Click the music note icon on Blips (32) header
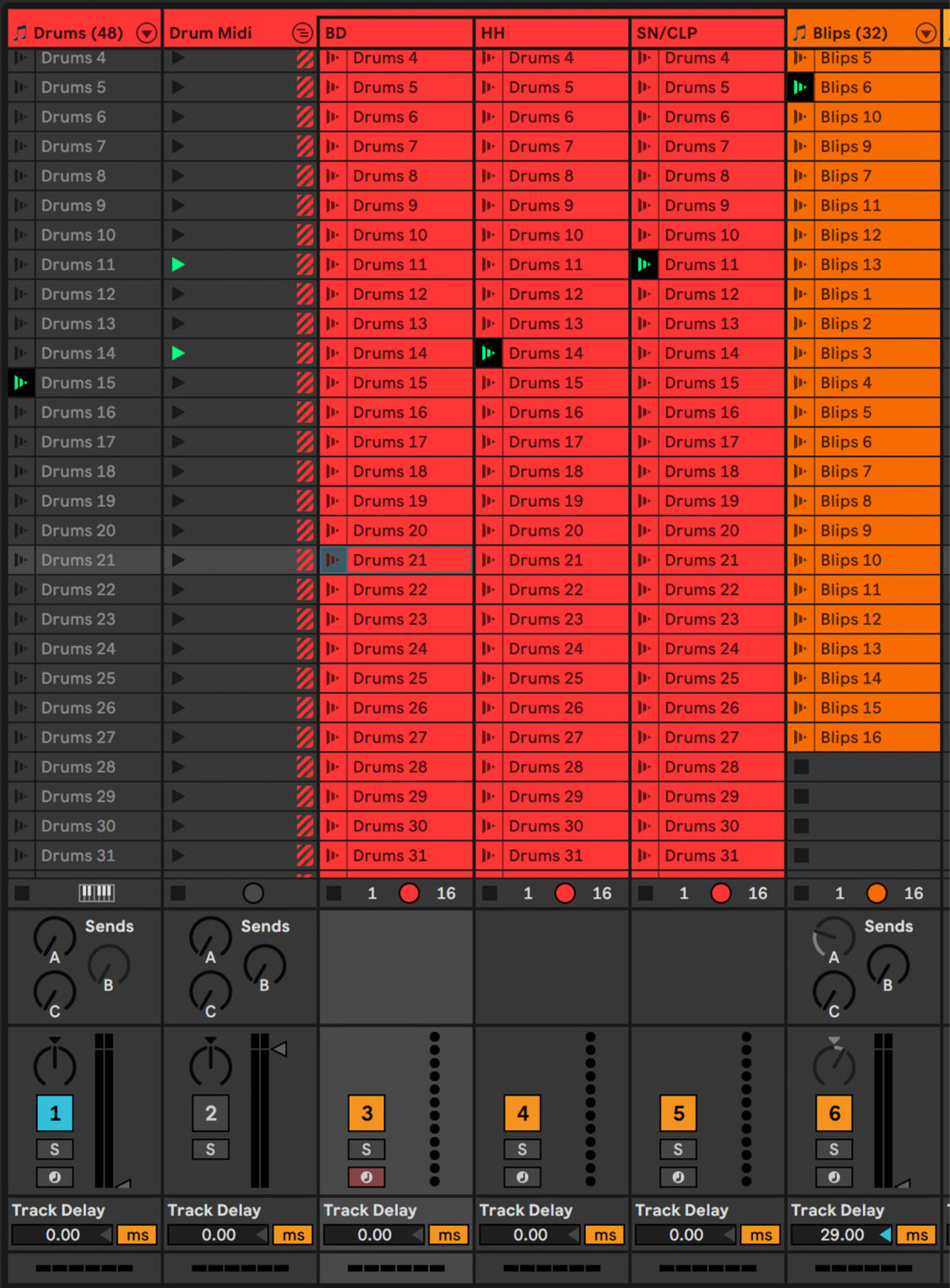The image size is (950, 1288). click(799, 32)
